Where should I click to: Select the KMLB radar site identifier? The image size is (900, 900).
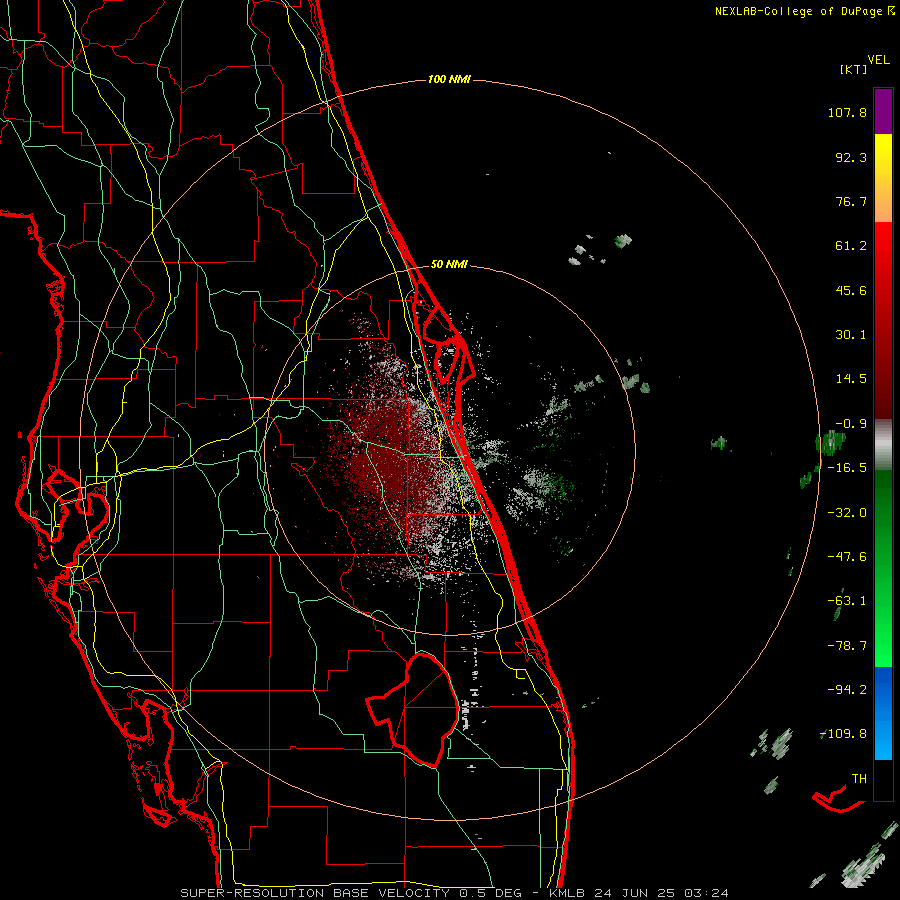point(569,893)
